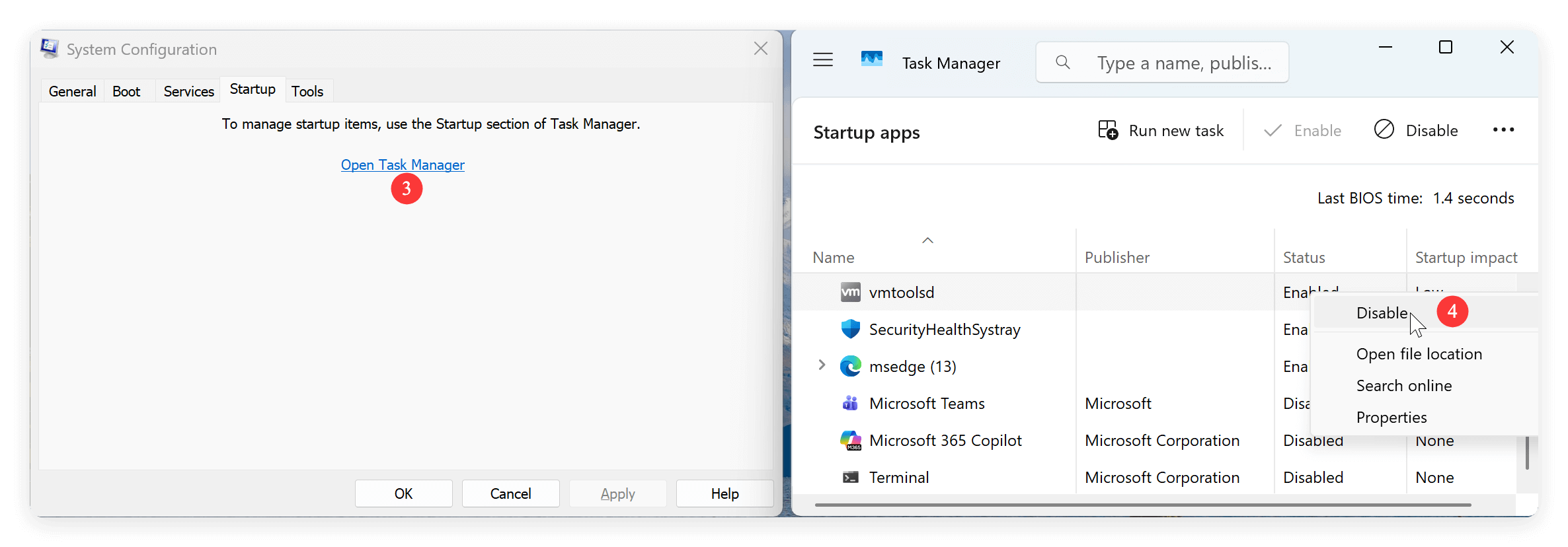Maximize the Task Manager window
This screenshot has width=1568, height=547.
click(x=1446, y=47)
